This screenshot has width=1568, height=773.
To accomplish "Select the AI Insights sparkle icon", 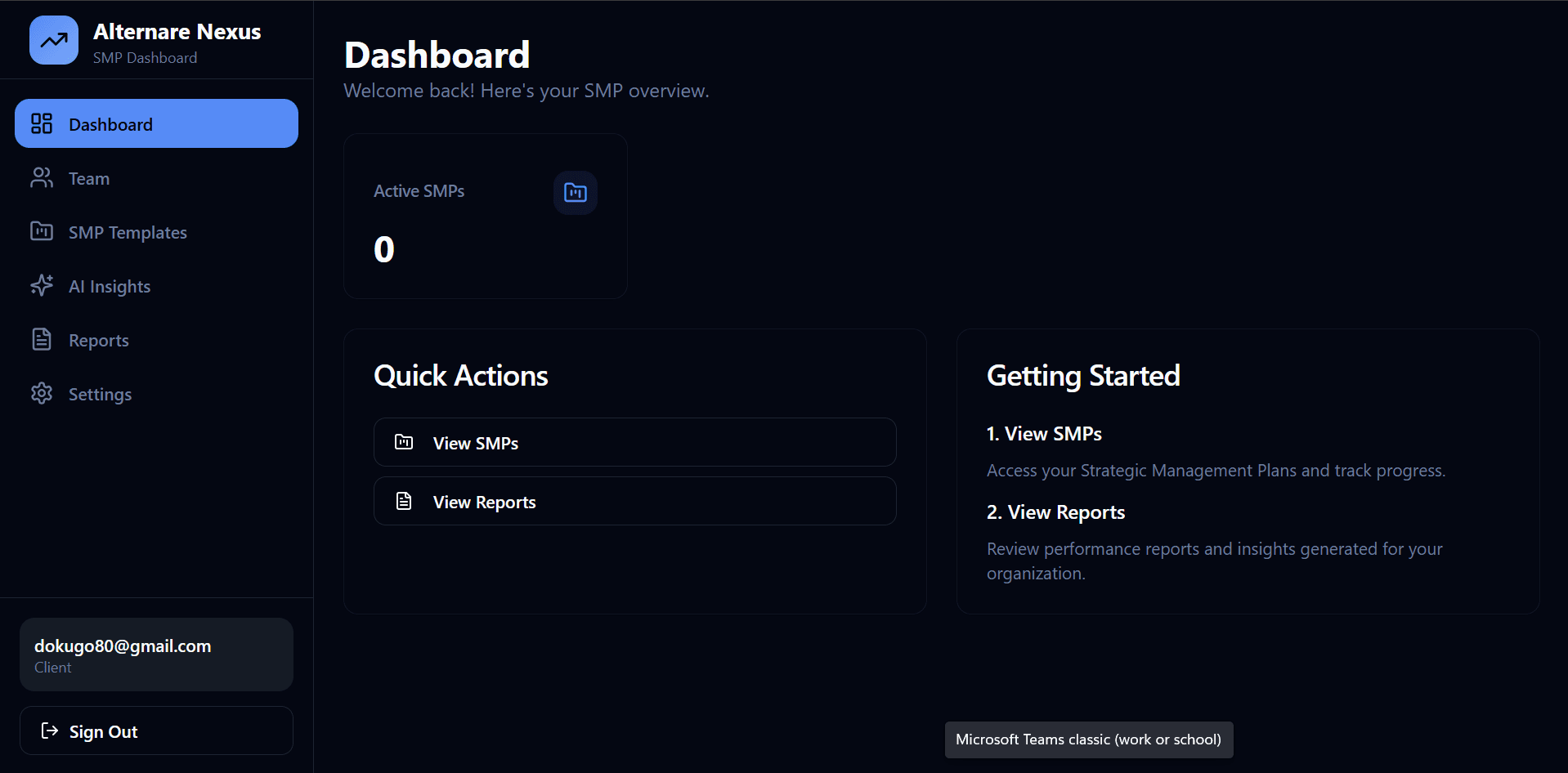I will [x=42, y=285].
